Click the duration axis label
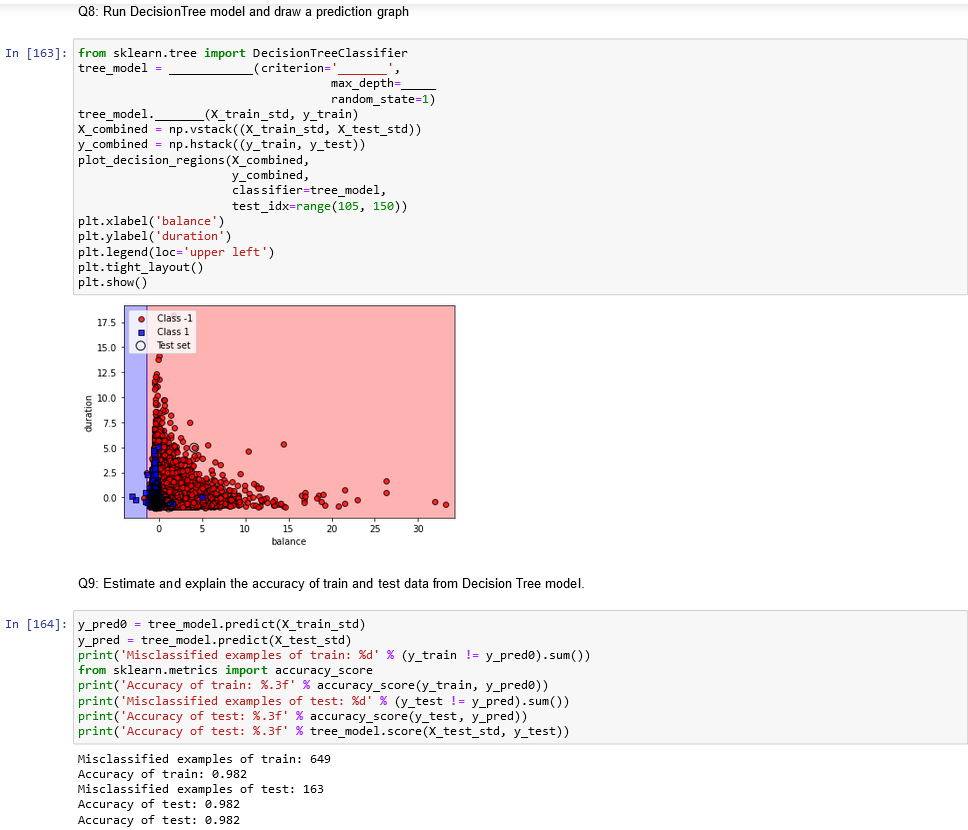This screenshot has width=968, height=830. click(88, 411)
